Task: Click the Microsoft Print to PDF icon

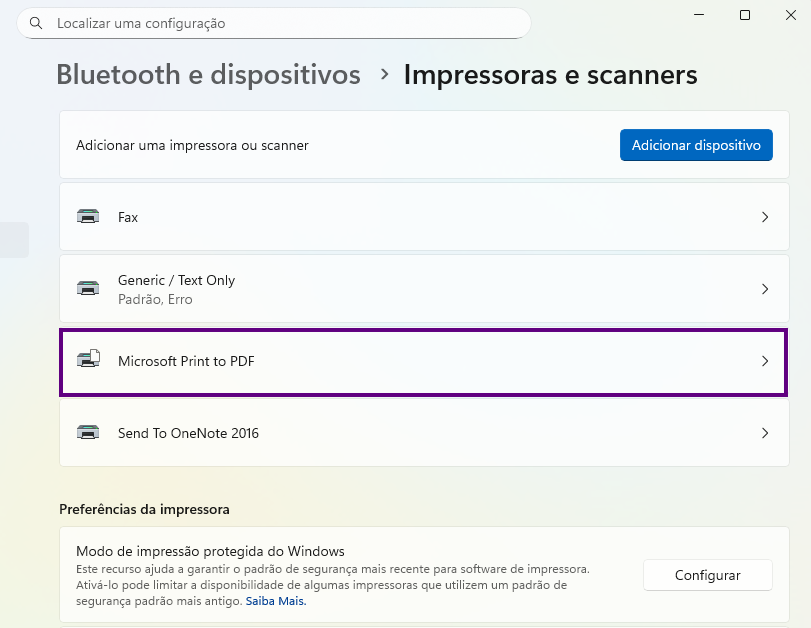Action: (x=89, y=361)
